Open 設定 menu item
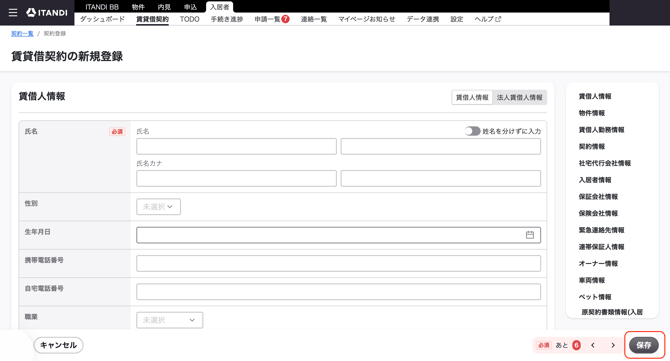Image resolution: width=670 pixels, height=361 pixels. [x=457, y=19]
